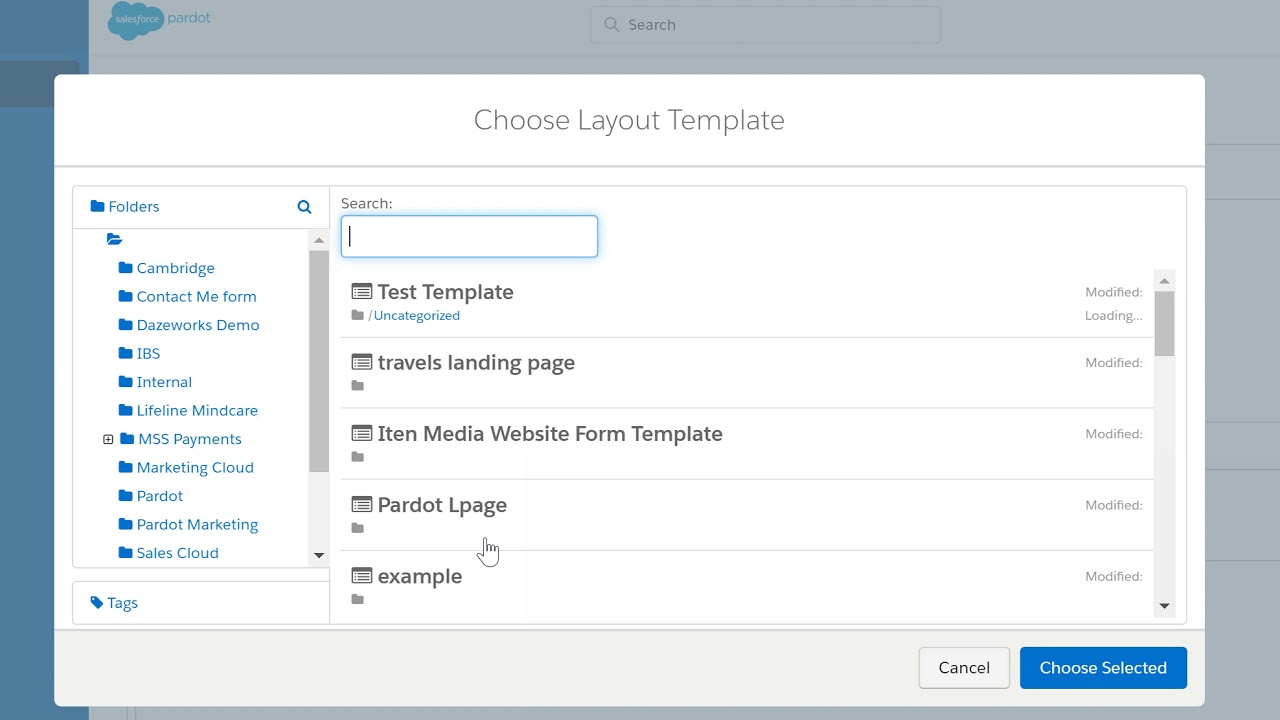Click the folder search magnifier icon

tap(304, 207)
